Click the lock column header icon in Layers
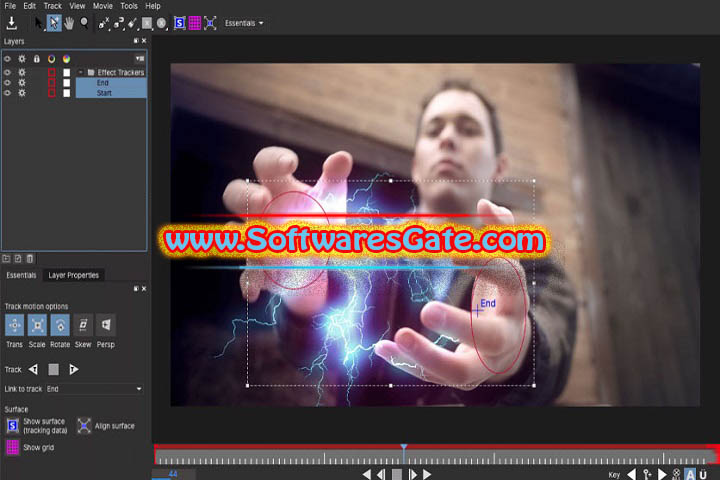Screen dimensions: 720x480 point(36,59)
